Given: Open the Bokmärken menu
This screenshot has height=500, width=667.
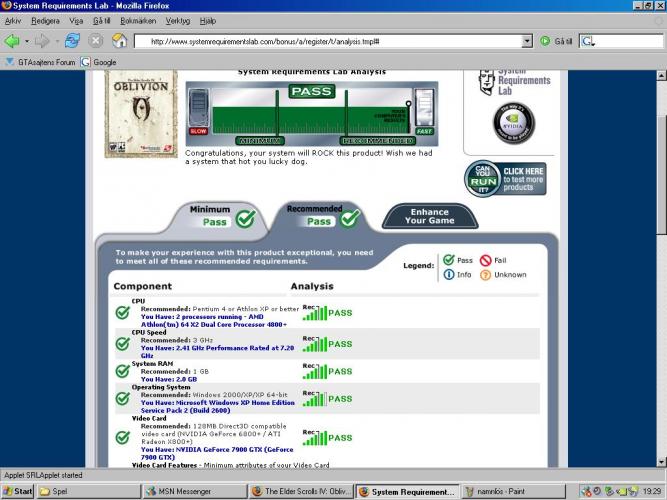Looking at the screenshot, I should pyautogui.click(x=138, y=20).
